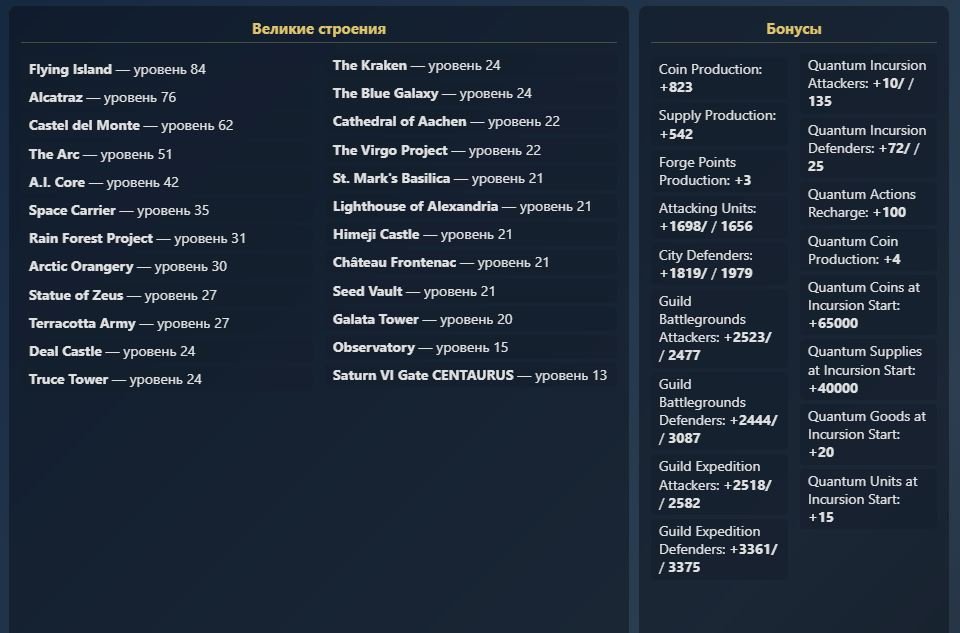Image resolution: width=960 pixels, height=633 pixels.
Task: Click the Бонусы panel header
Action: point(794,29)
